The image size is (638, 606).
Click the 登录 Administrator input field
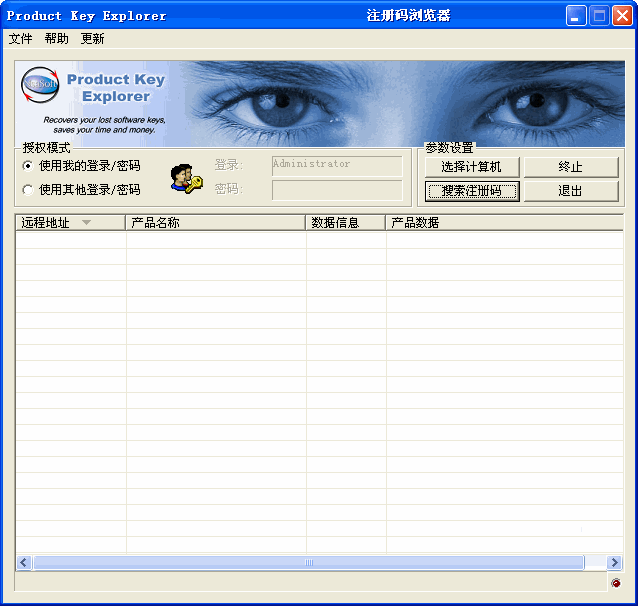(337, 166)
